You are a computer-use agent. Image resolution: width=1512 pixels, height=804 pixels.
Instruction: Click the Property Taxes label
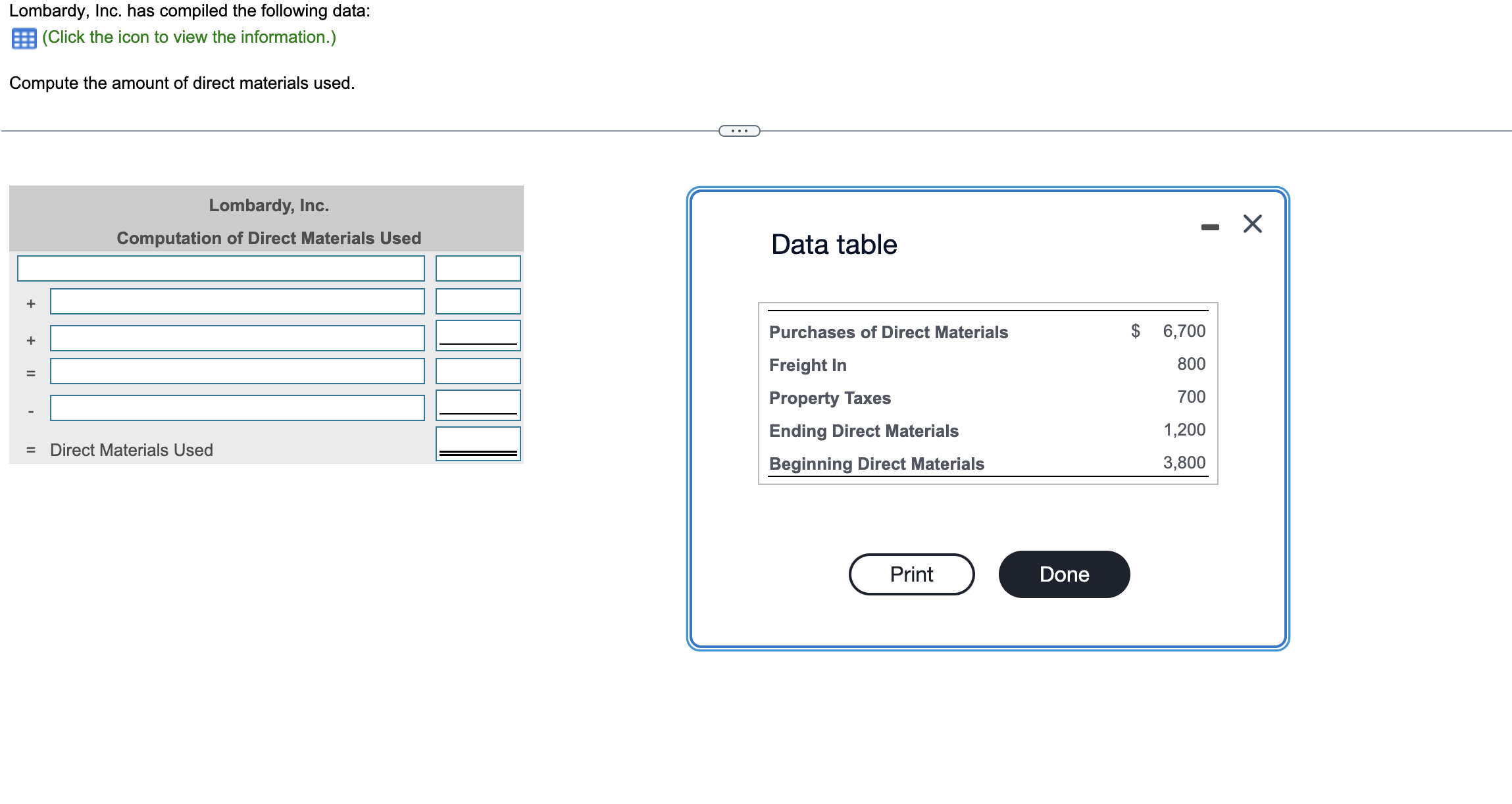click(830, 397)
